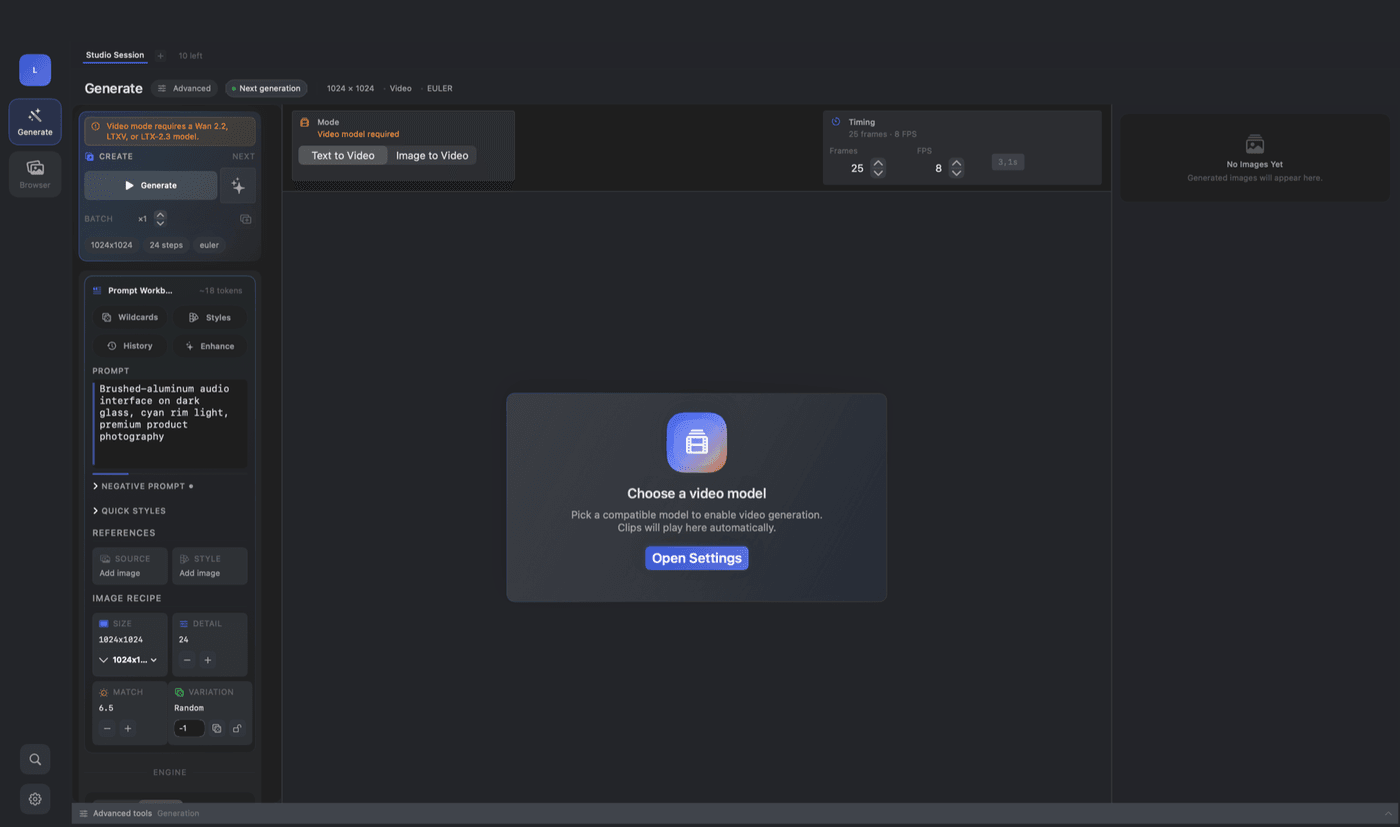Image resolution: width=1400 pixels, height=827 pixels.
Task: Click the batch queue icon
Action: [246, 219]
